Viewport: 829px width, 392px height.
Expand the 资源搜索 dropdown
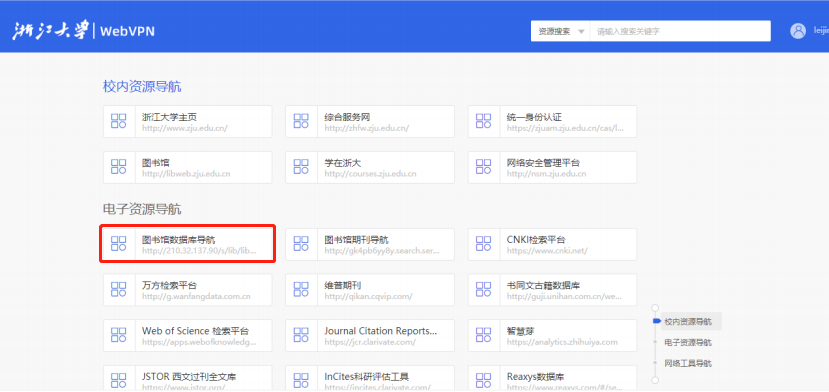click(561, 31)
